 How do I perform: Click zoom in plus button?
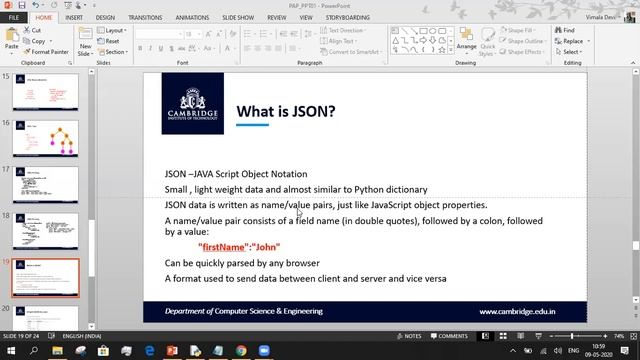click(605, 336)
